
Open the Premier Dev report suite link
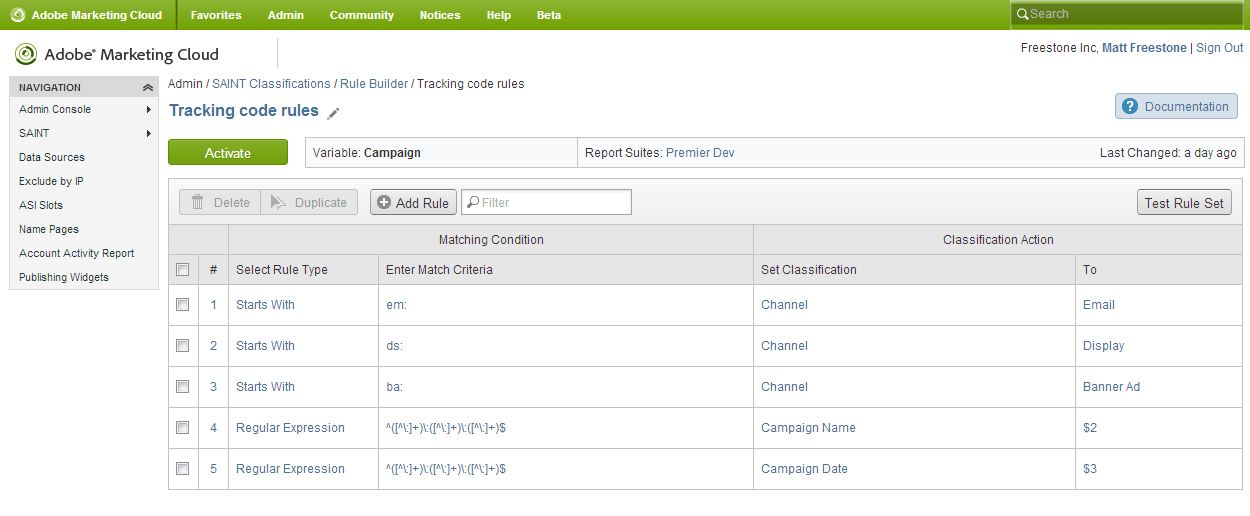[x=700, y=153]
